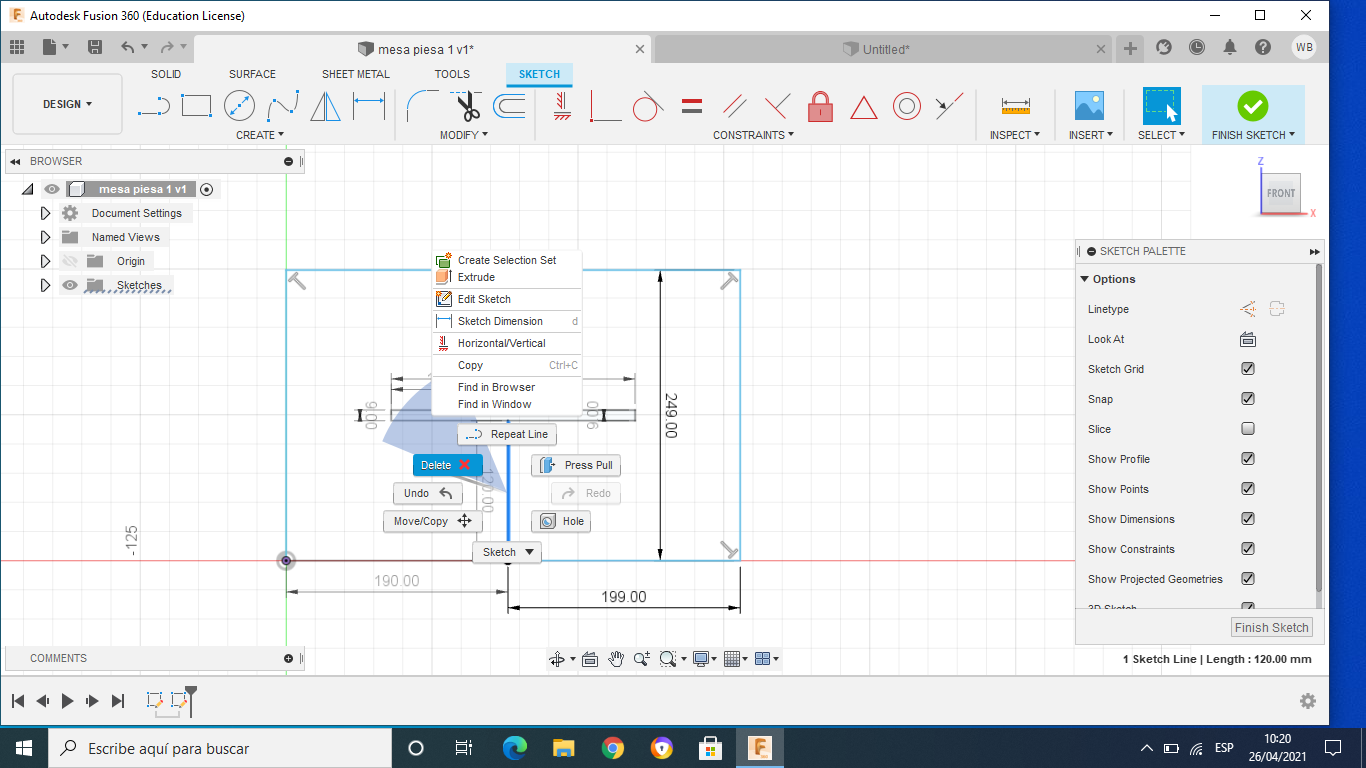The width and height of the screenshot is (1366, 768).
Task: Choose the Concentric constraint icon
Action: pos(906,105)
